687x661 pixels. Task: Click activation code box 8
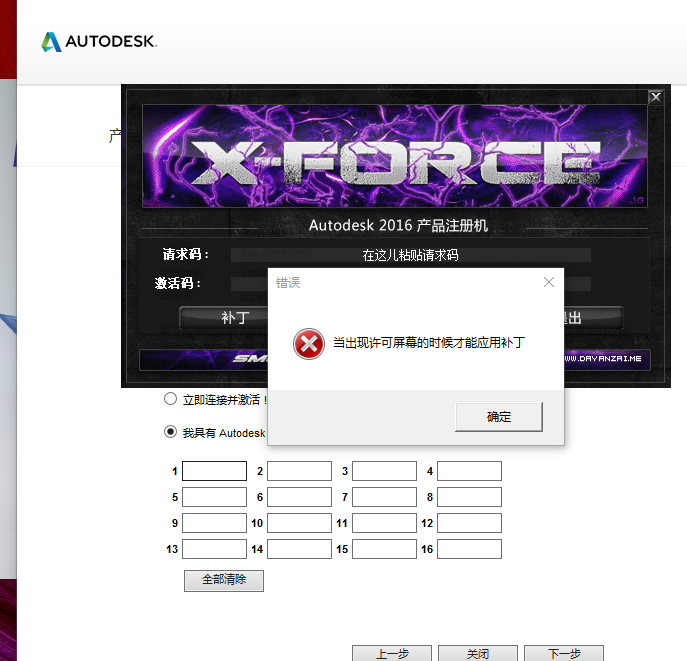pos(469,497)
